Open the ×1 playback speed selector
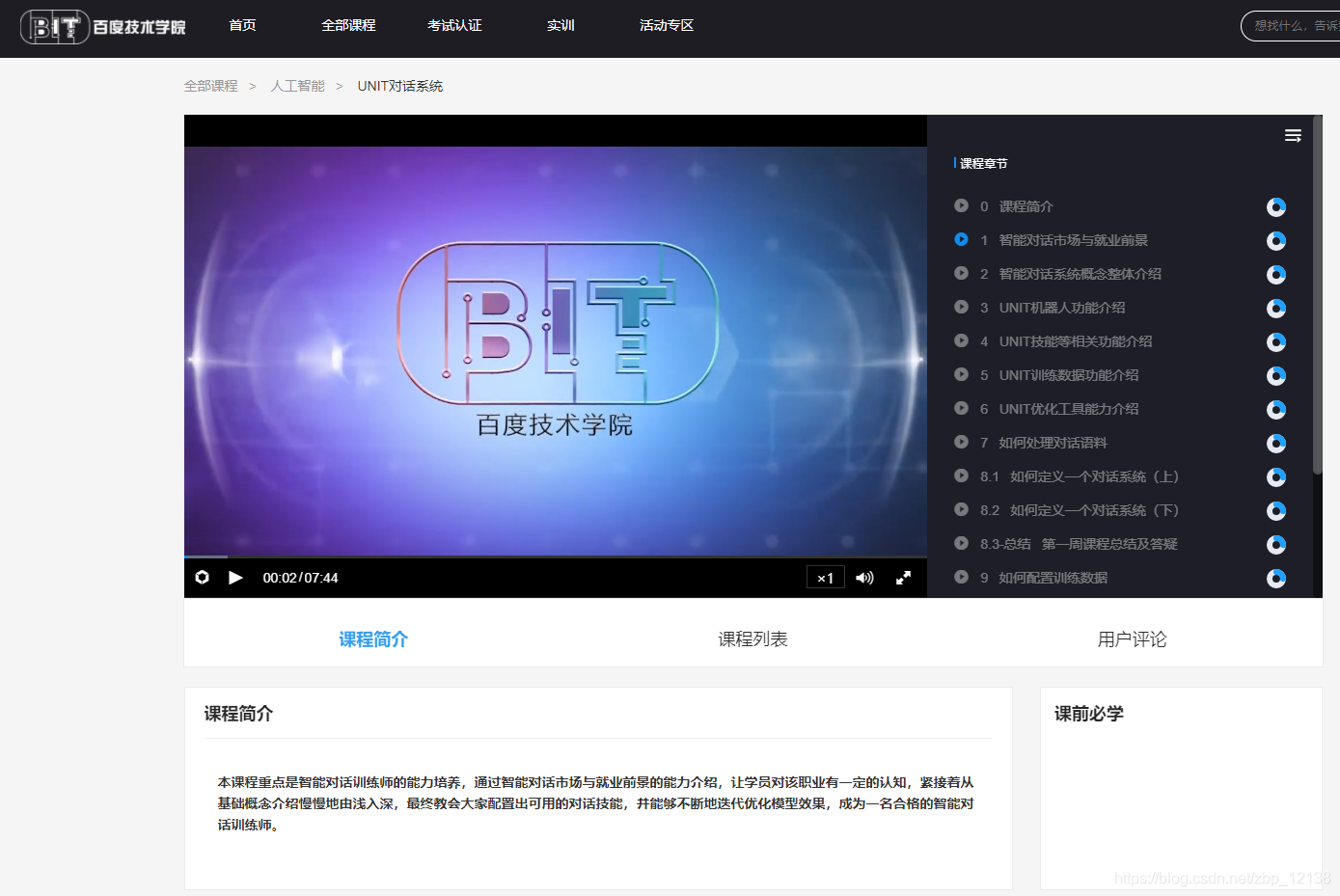The height and width of the screenshot is (896, 1340). pos(826,578)
